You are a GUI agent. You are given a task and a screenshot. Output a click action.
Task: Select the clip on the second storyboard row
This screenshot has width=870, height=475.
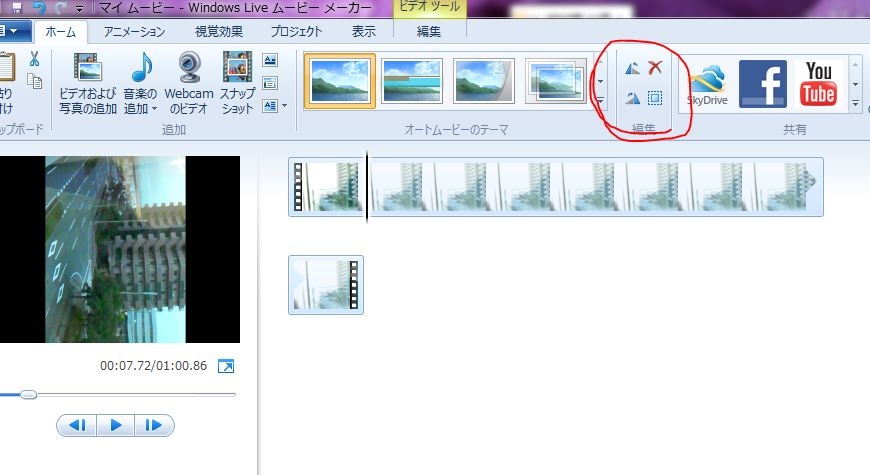click(326, 285)
